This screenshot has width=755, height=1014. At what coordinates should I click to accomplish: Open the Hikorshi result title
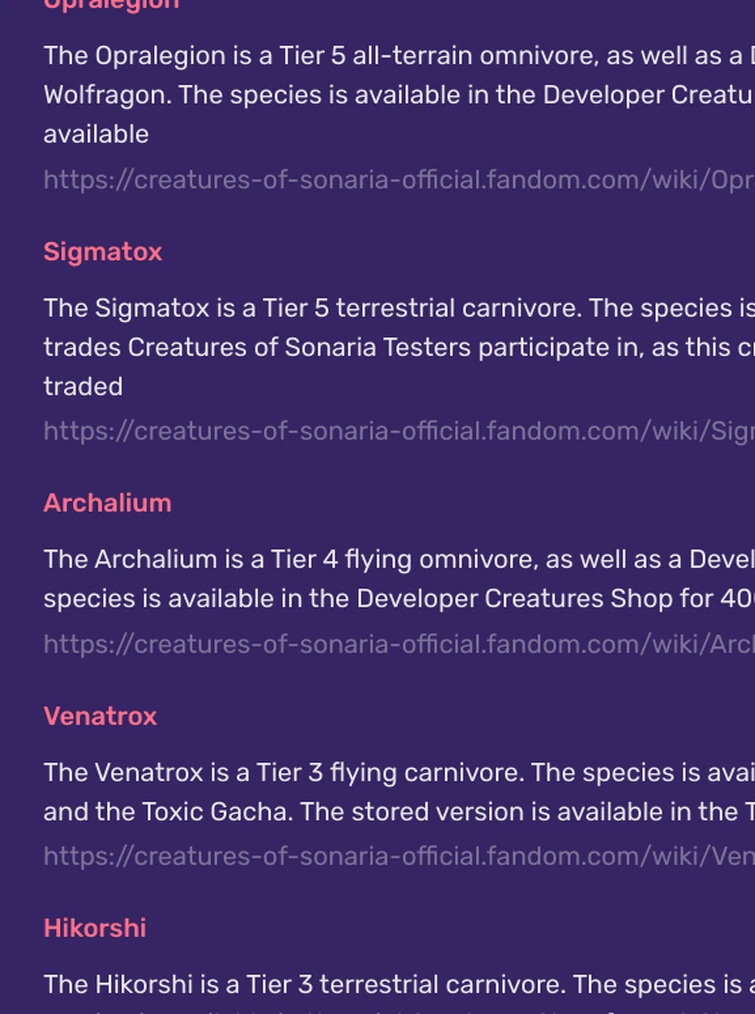(x=95, y=928)
